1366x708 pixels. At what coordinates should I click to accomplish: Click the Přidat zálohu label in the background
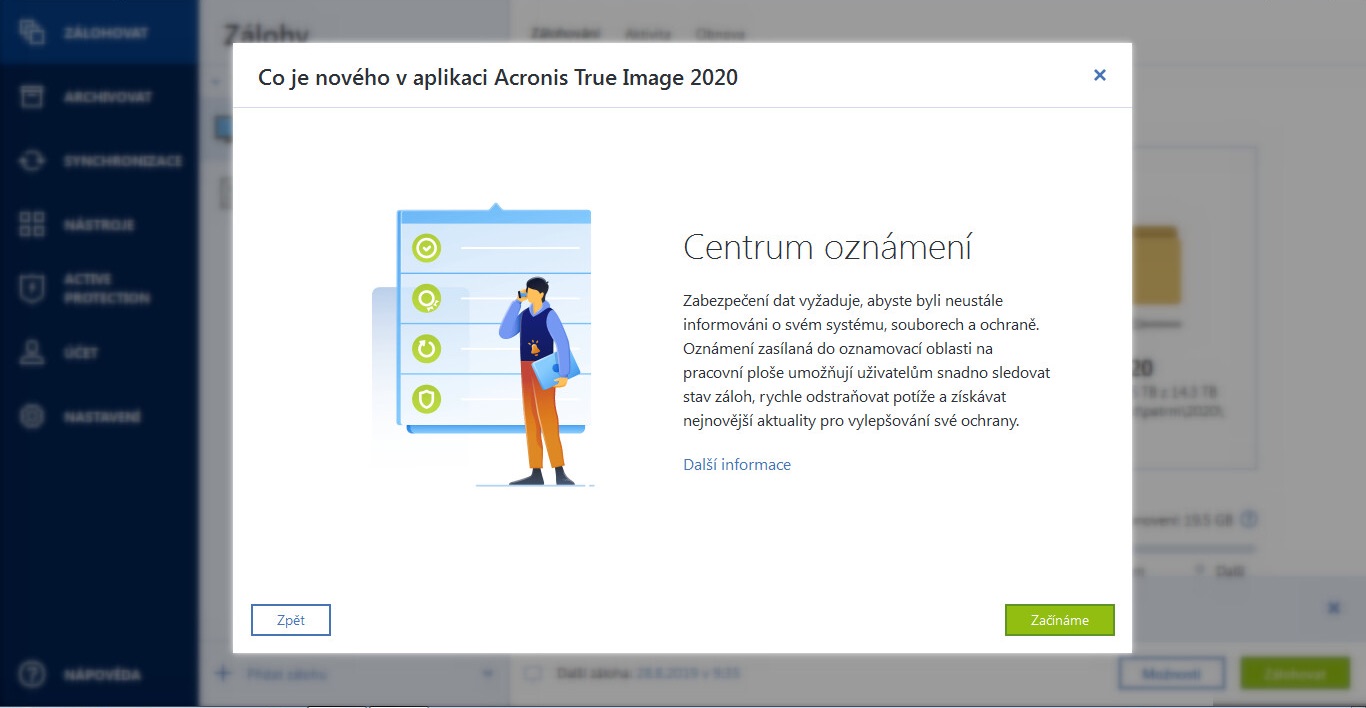tap(287, 674)
